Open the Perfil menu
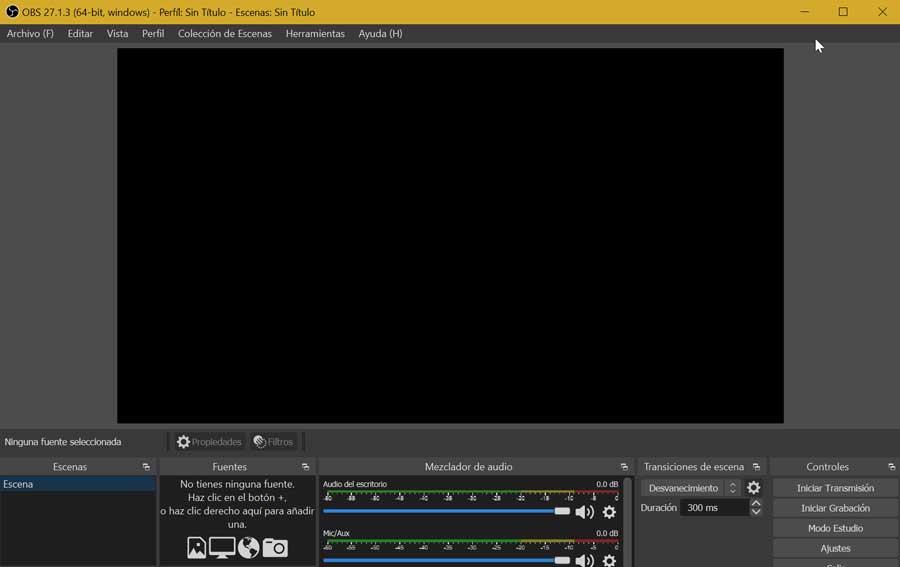Image resolution: width=900 pixels, height=567 pixels. pos(153,34)
